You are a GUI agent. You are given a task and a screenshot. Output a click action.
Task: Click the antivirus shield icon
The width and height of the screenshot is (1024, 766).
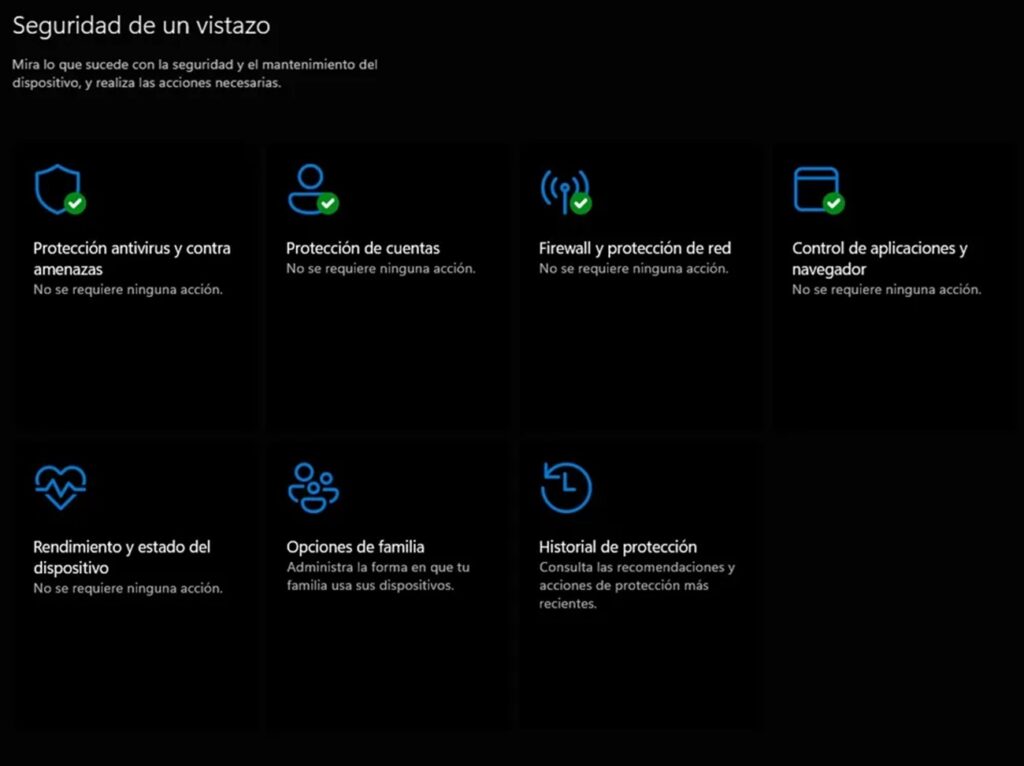pyautogui.click(x=60, y=189)
